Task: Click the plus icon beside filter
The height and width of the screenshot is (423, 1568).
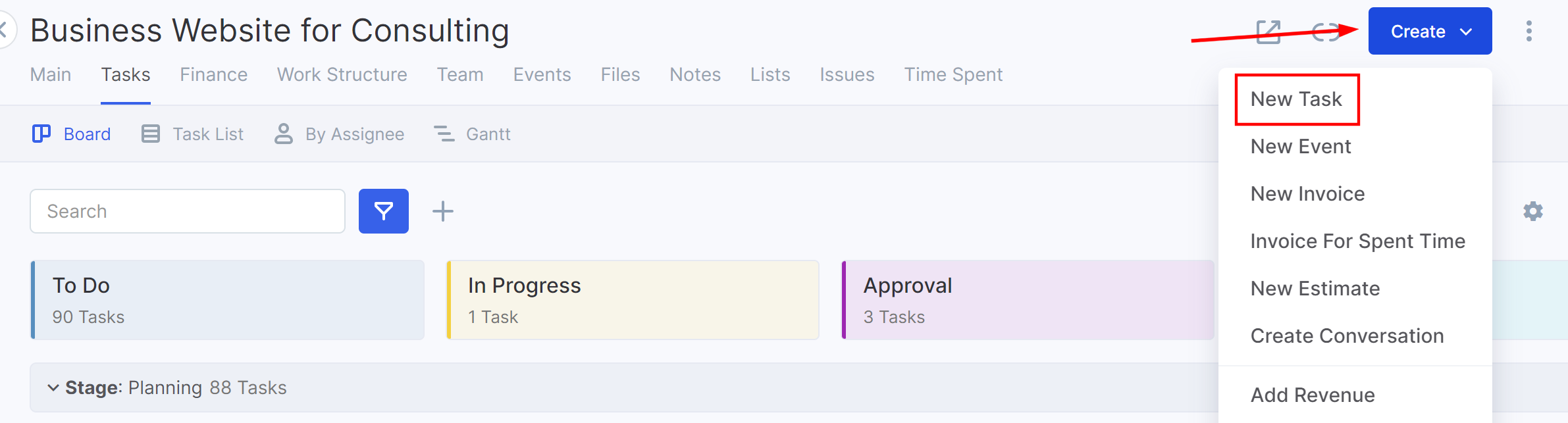Action: pos(442,211)
